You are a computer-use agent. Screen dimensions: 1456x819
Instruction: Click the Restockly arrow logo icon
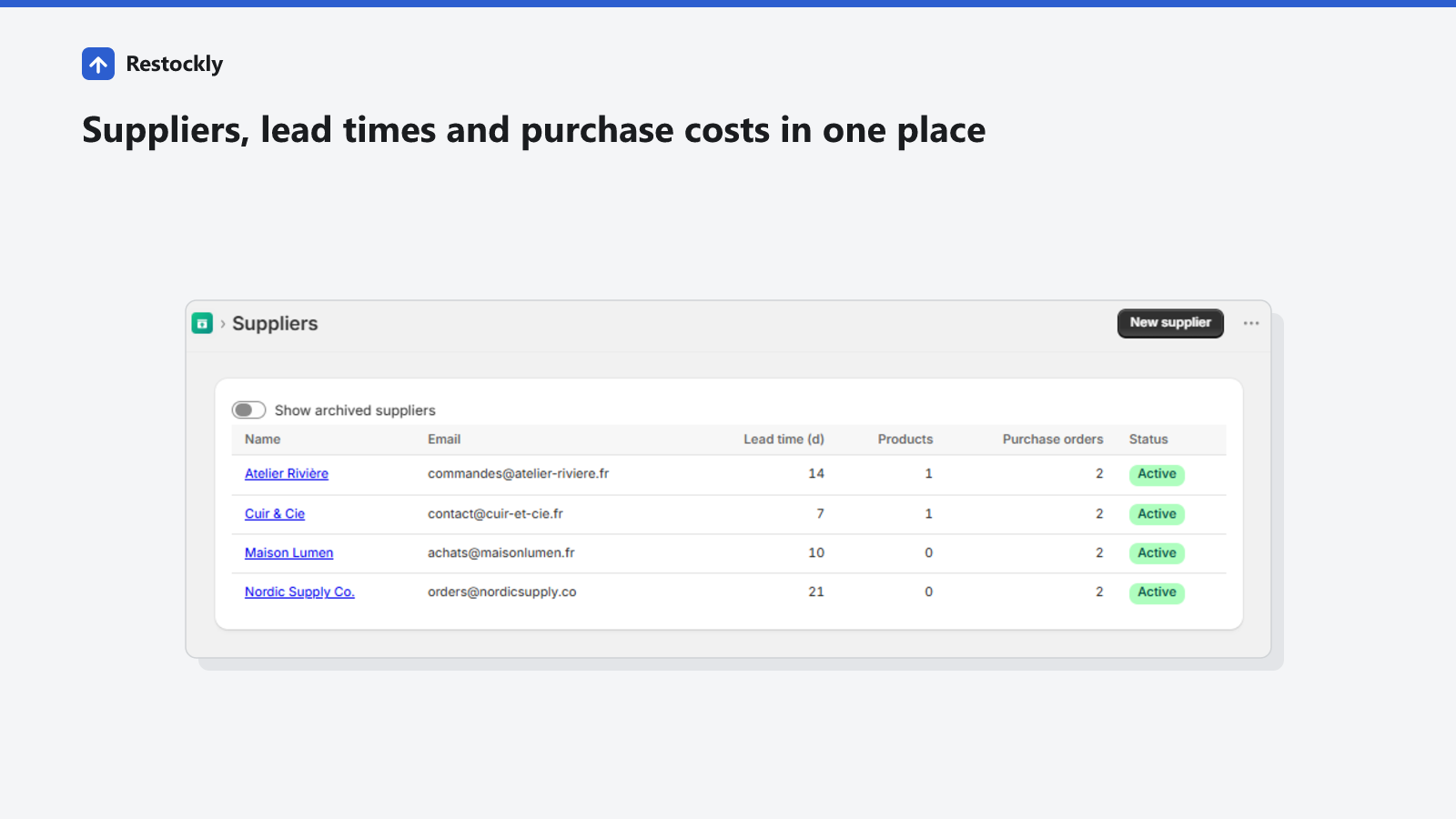pyautogui.click(x=98, y=64)
